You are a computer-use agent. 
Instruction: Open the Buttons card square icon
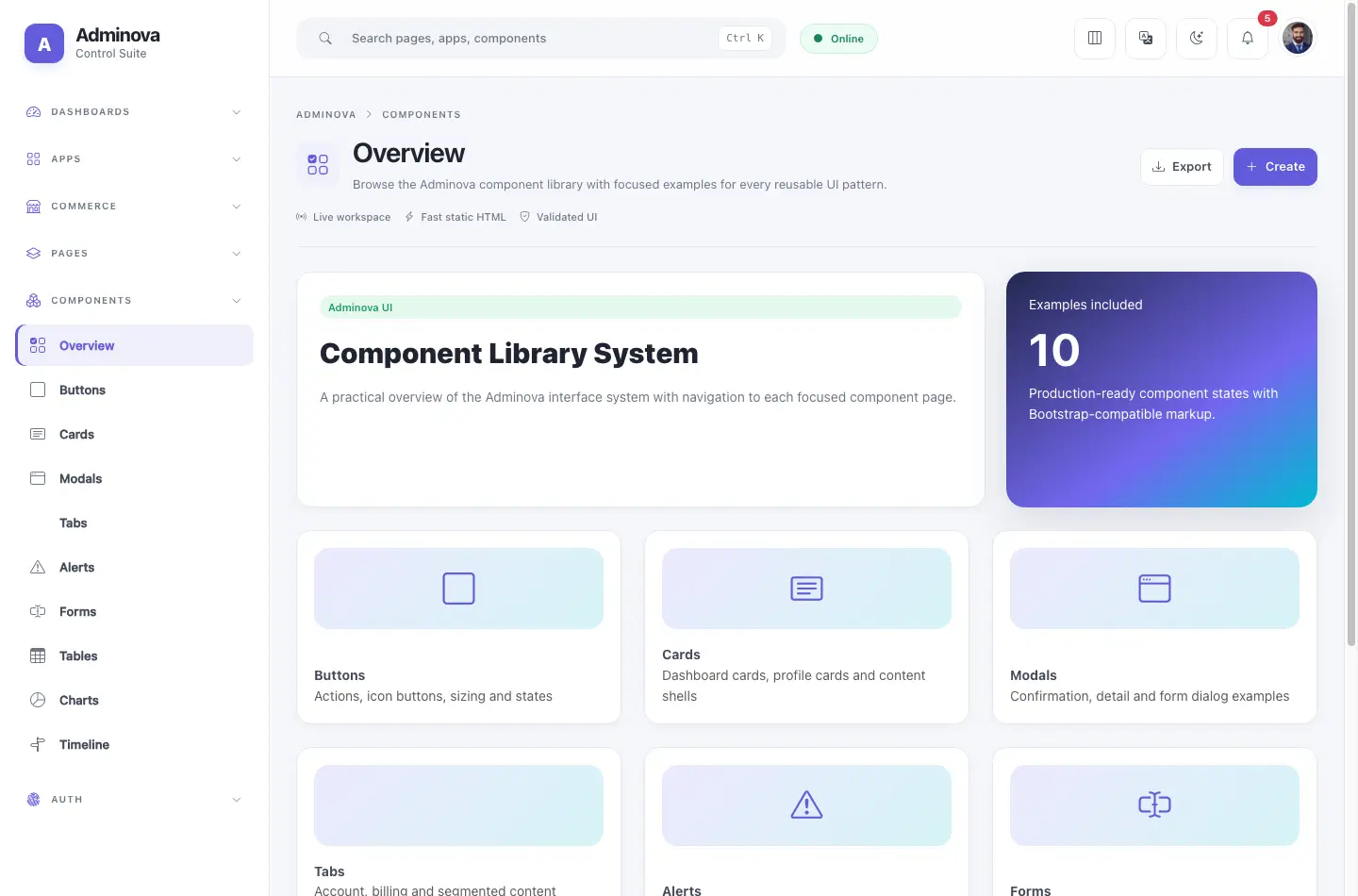[x=458, y=589]
